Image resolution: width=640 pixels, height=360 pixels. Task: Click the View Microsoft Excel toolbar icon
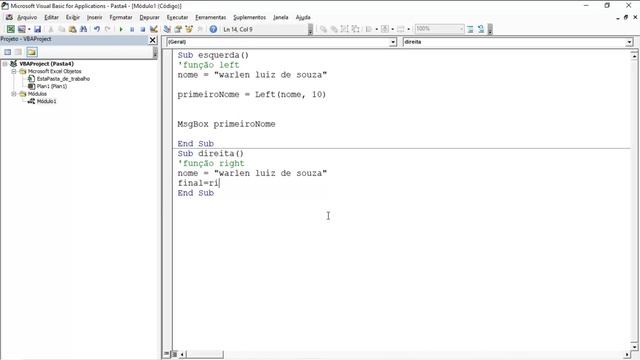[x=11, y=29]
